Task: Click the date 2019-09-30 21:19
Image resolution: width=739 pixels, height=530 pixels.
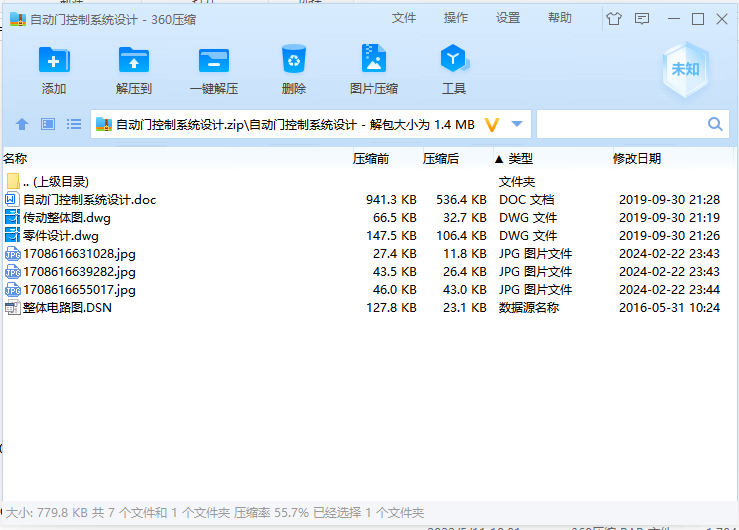Action: 669,218
